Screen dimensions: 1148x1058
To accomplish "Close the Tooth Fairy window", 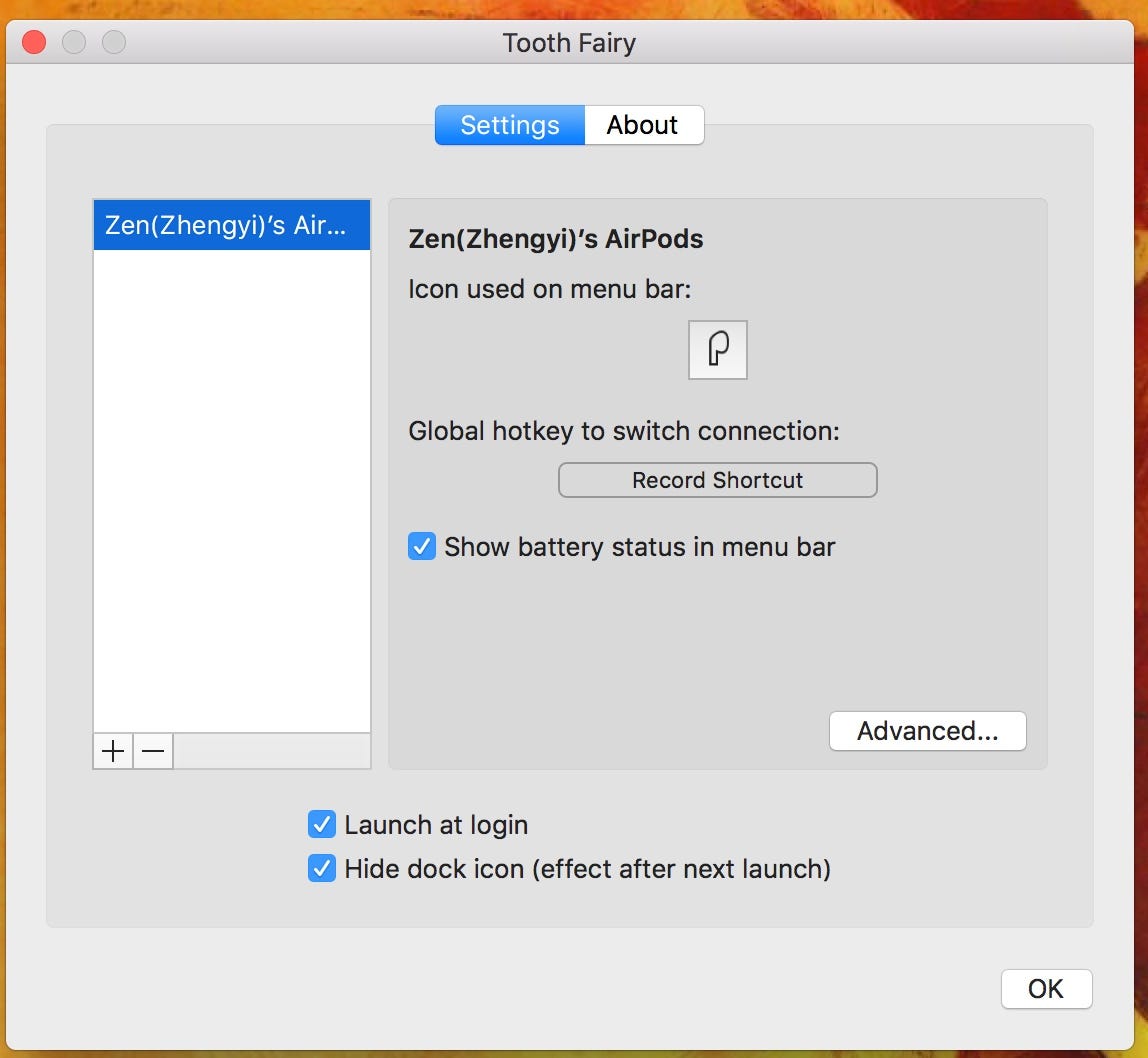I will (34, 42).
